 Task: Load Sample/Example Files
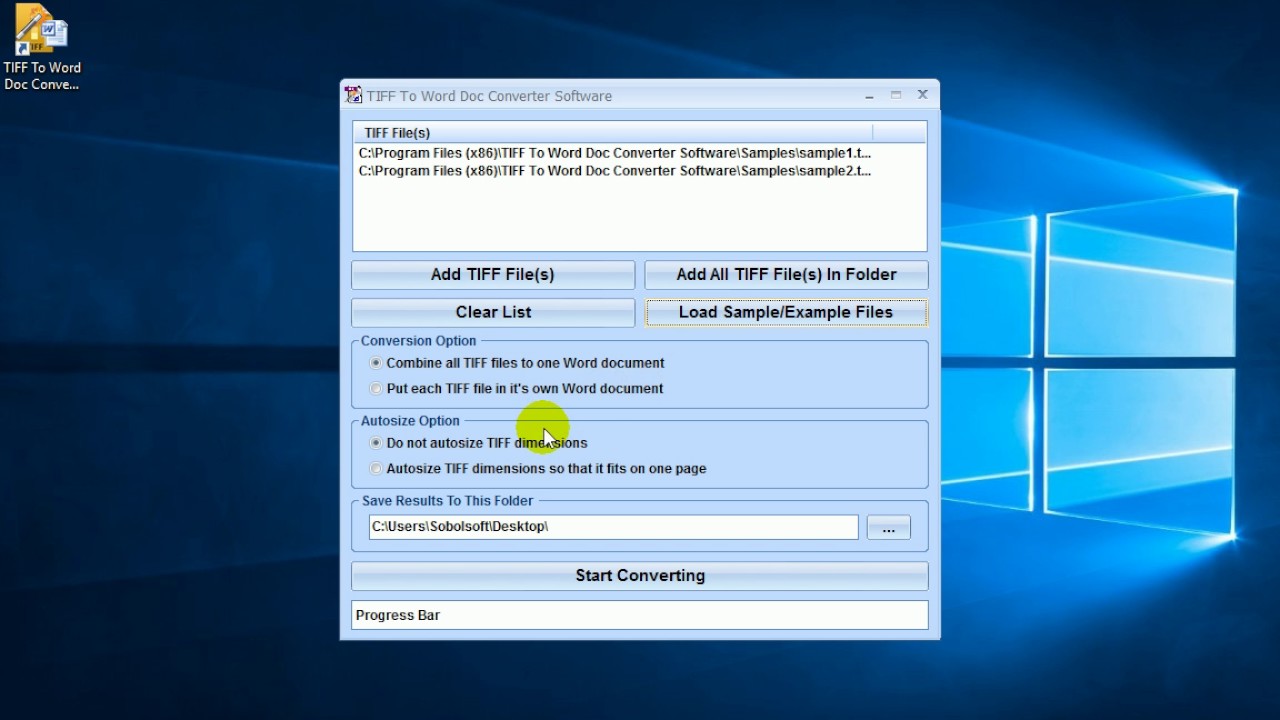point(786,312)
